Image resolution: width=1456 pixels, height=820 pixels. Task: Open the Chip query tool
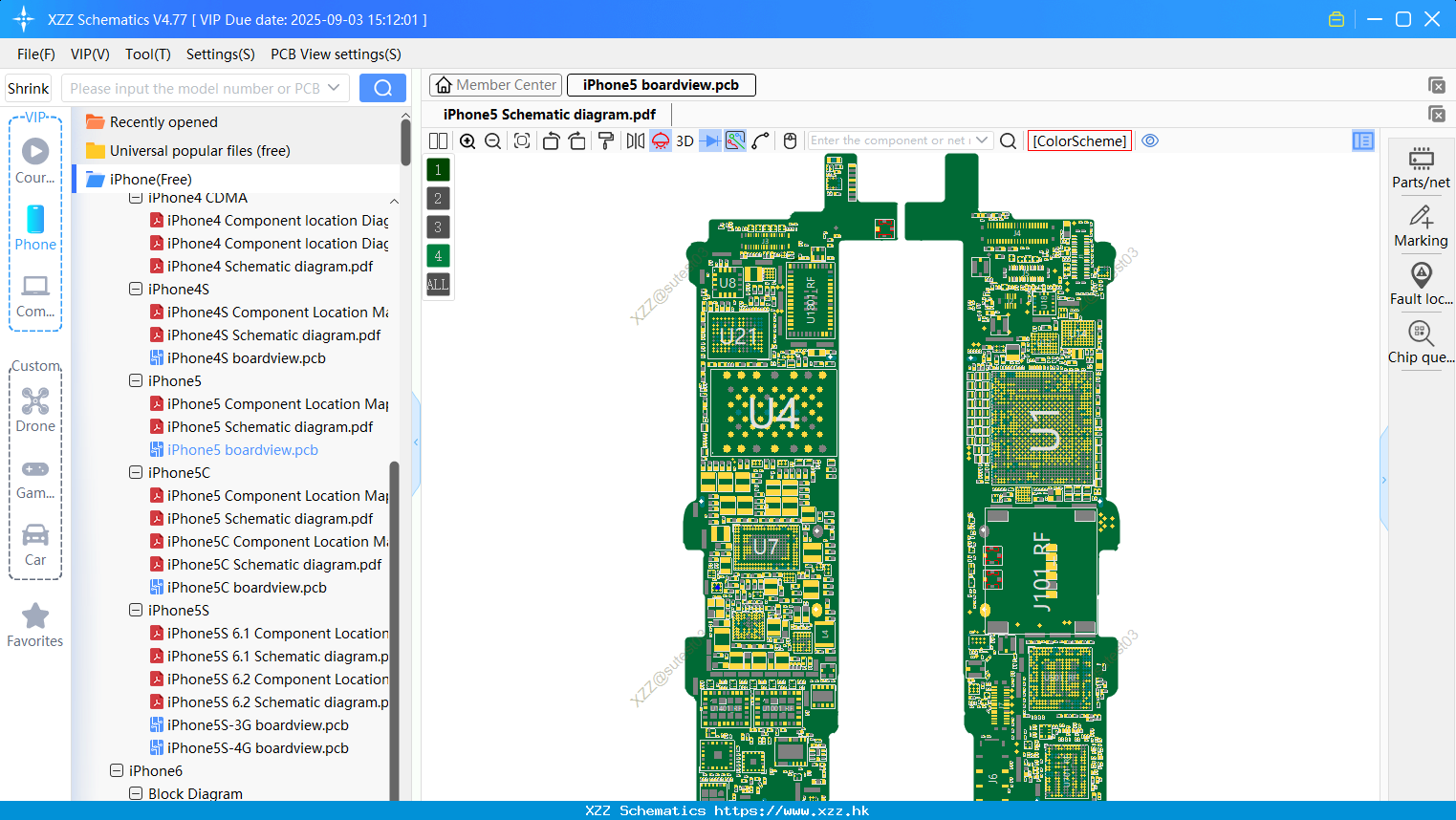point(1421,343)
